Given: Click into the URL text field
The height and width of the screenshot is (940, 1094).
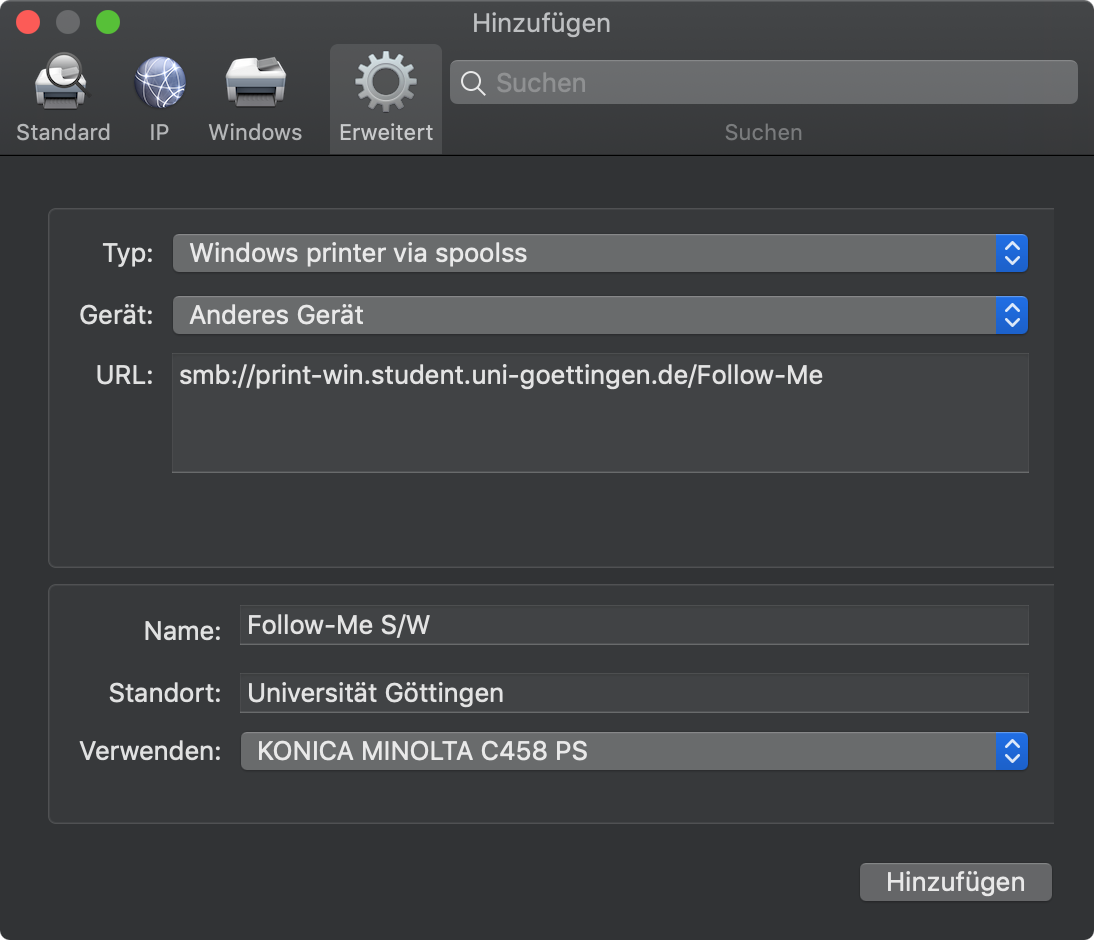Looking at the screenshot, I should click(x=600, y=413).
